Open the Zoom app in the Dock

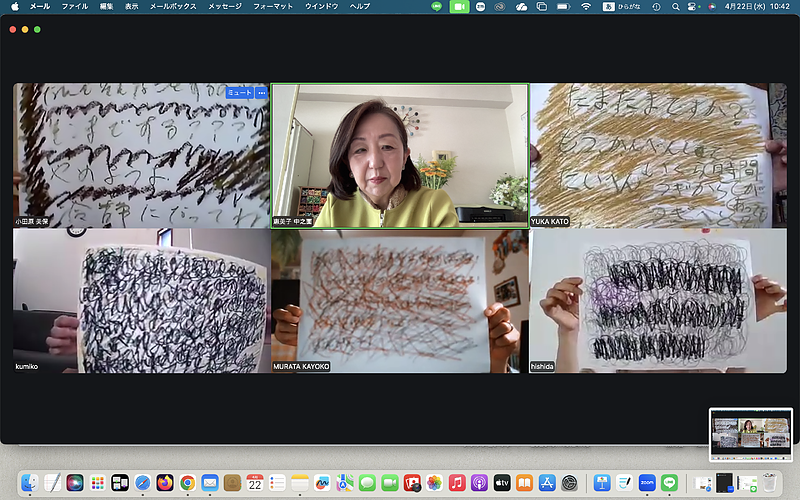coord(646,483)
